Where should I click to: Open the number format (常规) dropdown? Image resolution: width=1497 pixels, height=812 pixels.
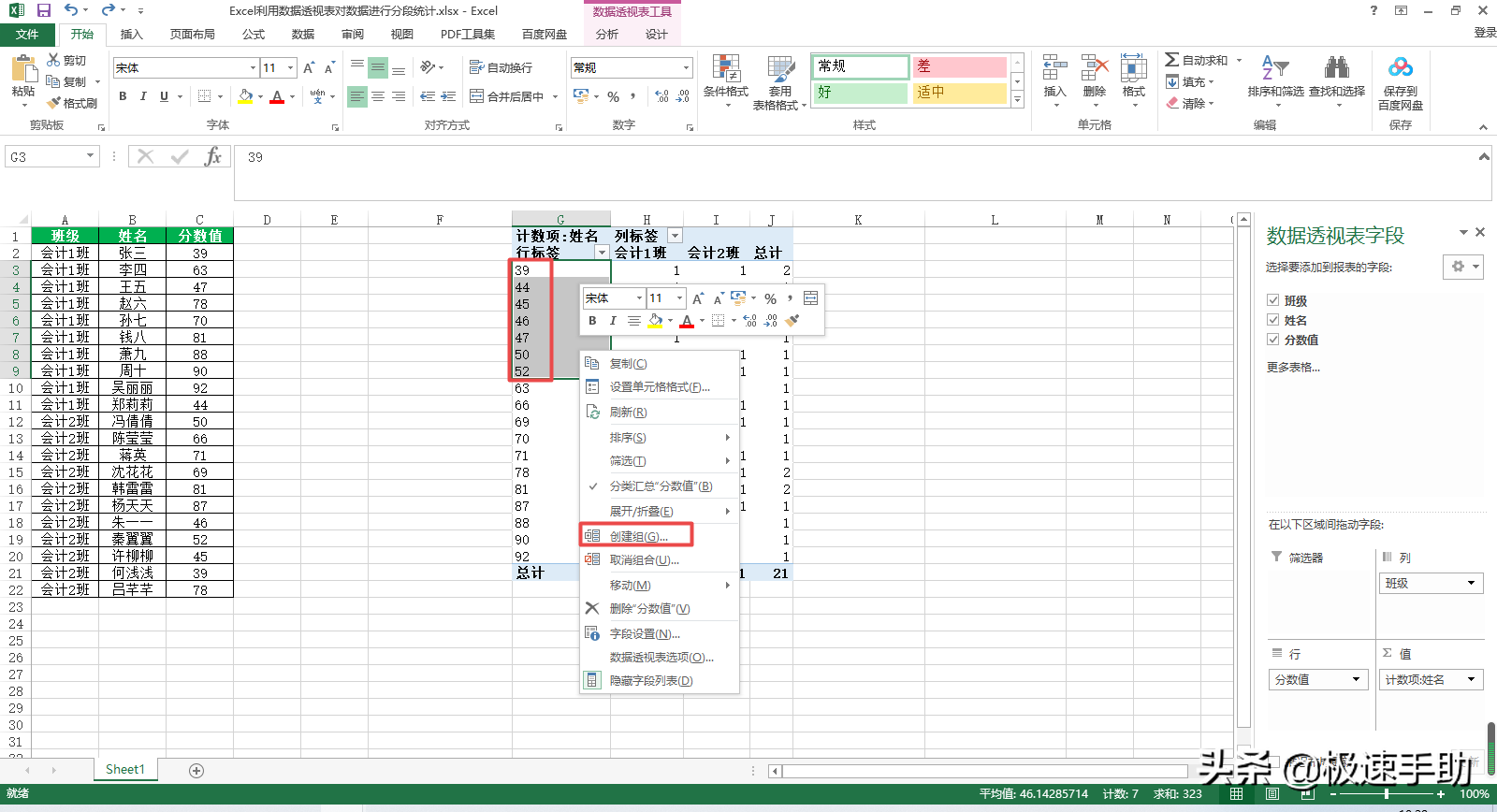tap(686, 67)
